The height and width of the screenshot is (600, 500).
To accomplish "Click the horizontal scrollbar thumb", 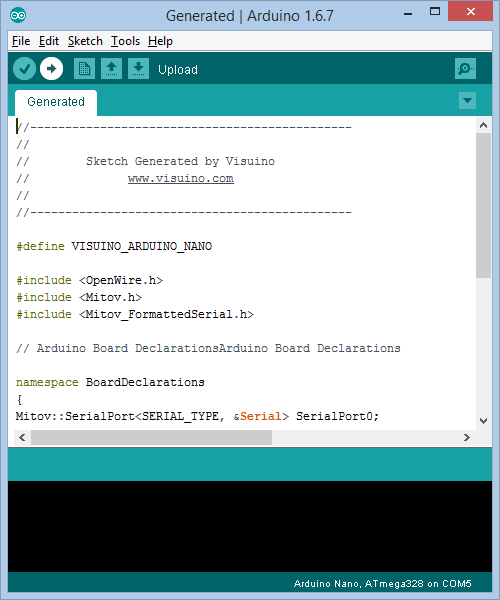I will tap(151, 437).
